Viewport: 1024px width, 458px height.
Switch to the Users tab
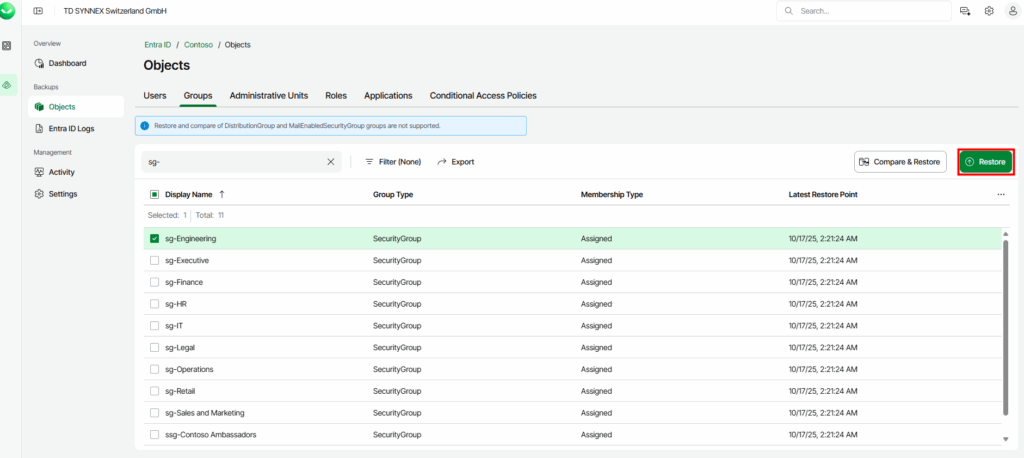coord(155,96)
